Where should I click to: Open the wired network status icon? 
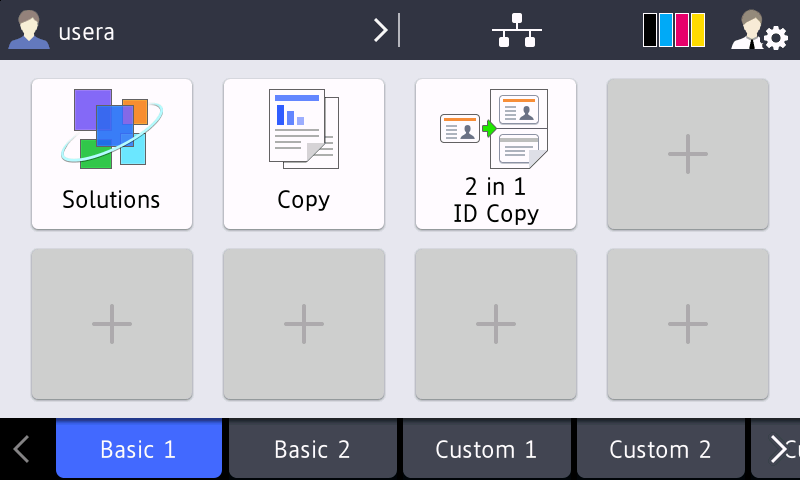click(517, 31)
